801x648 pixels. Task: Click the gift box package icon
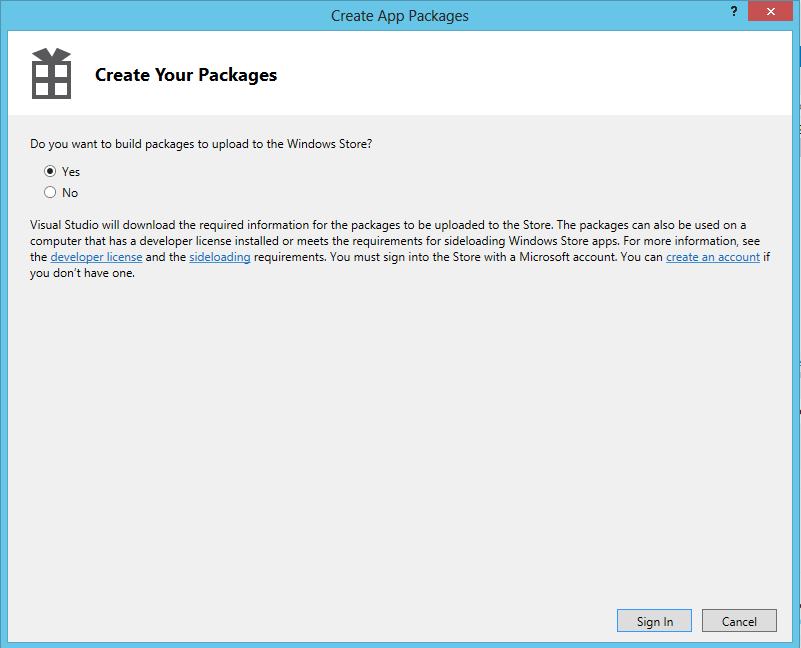pos(51,74)
